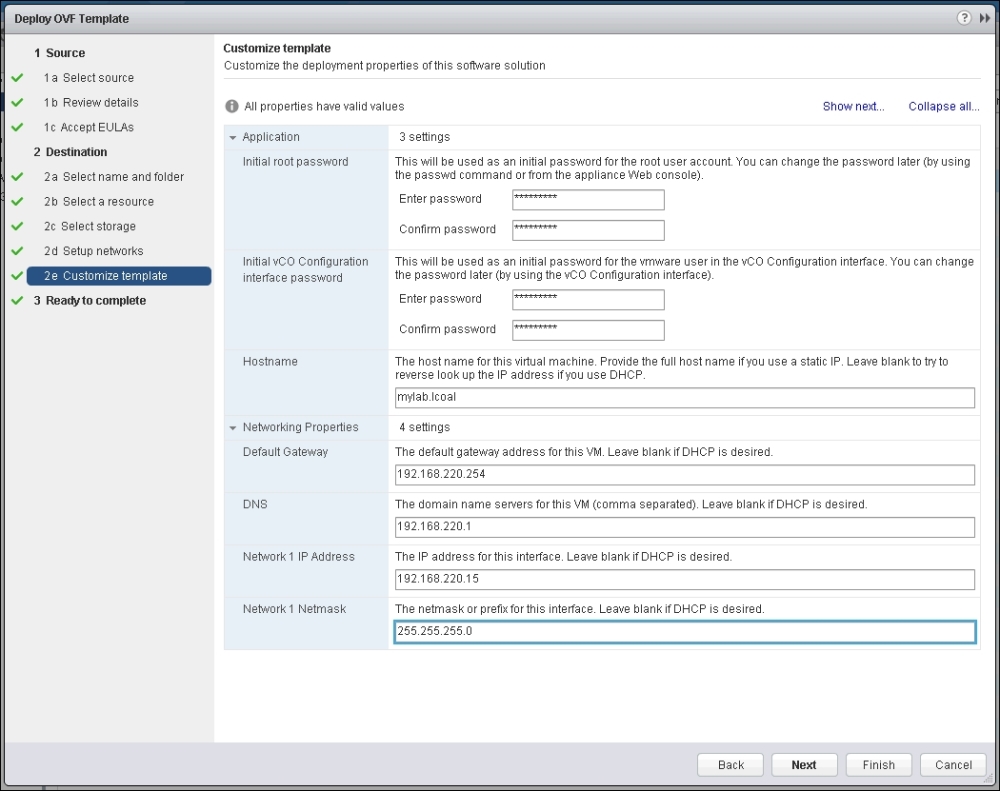Click green checkmark next to Select source
1000x791 pixels.
click(x=17, y=78)
